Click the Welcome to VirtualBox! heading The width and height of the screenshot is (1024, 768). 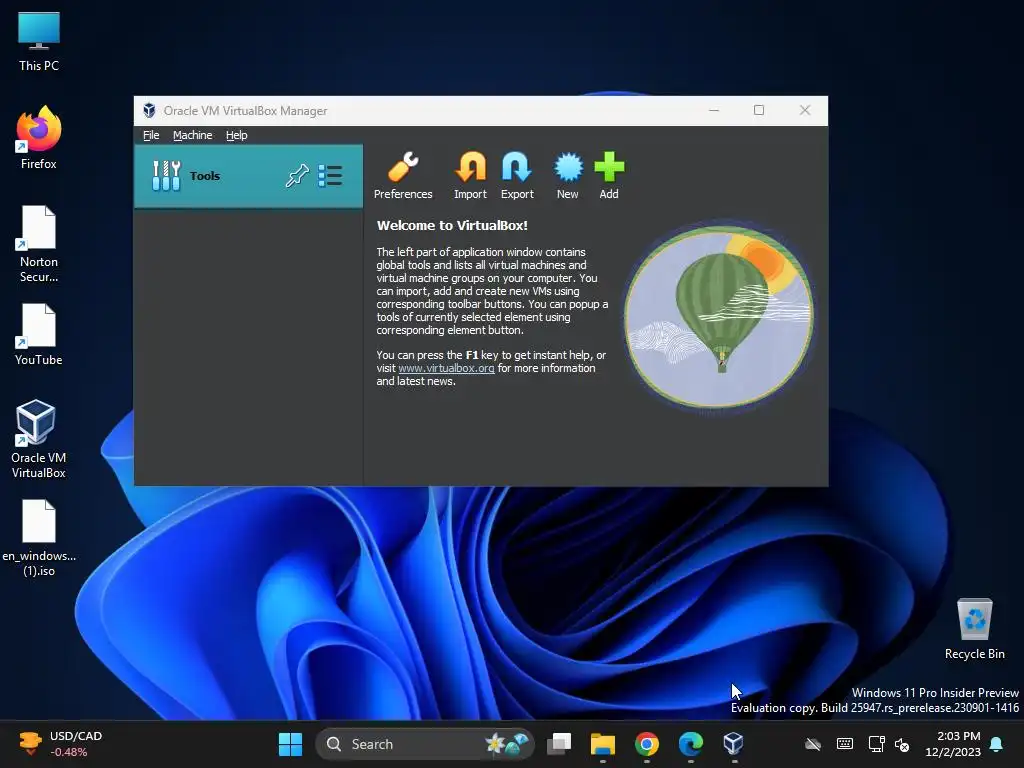pos(452,225)
